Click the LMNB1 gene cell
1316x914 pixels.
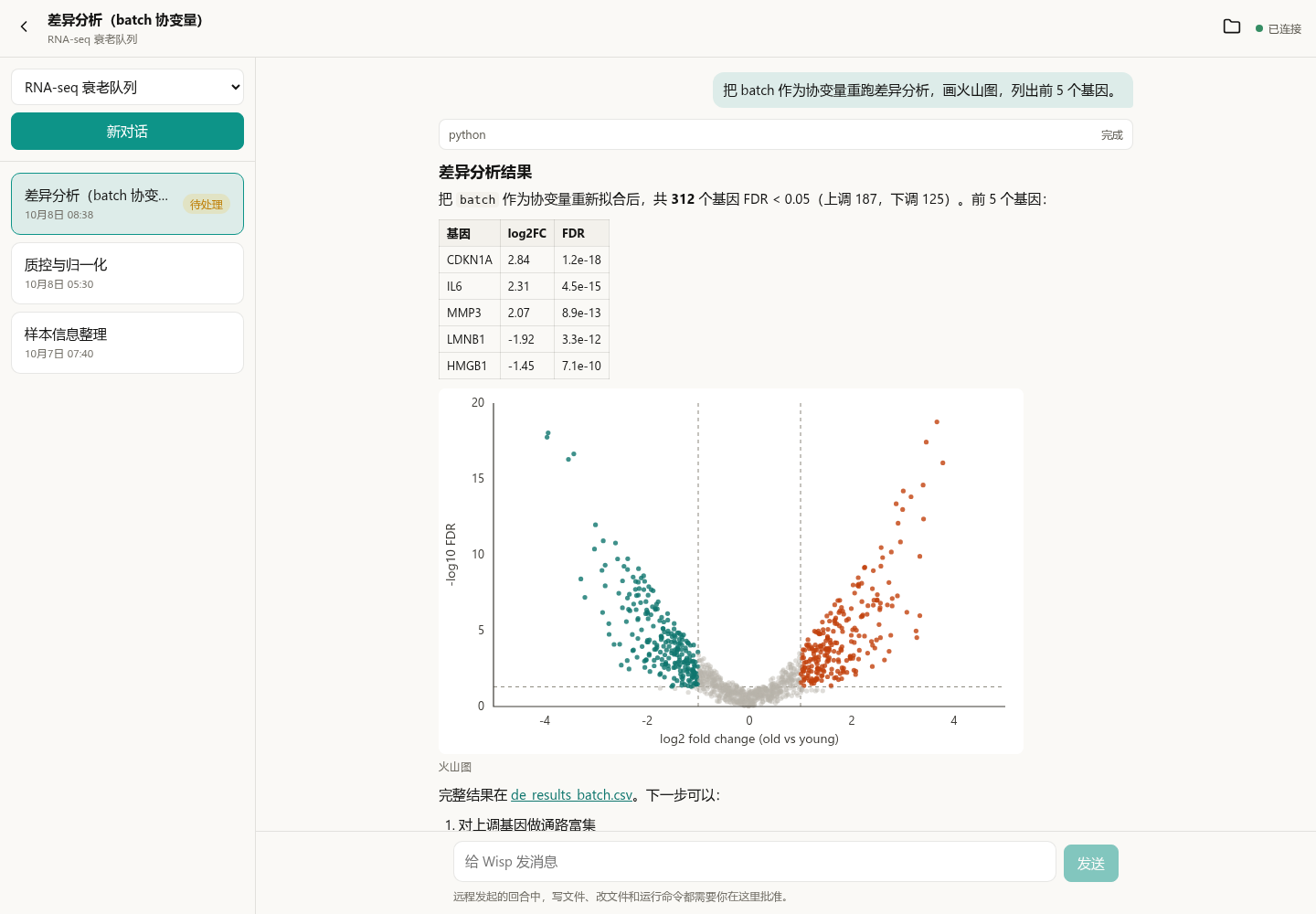[470, 339]
